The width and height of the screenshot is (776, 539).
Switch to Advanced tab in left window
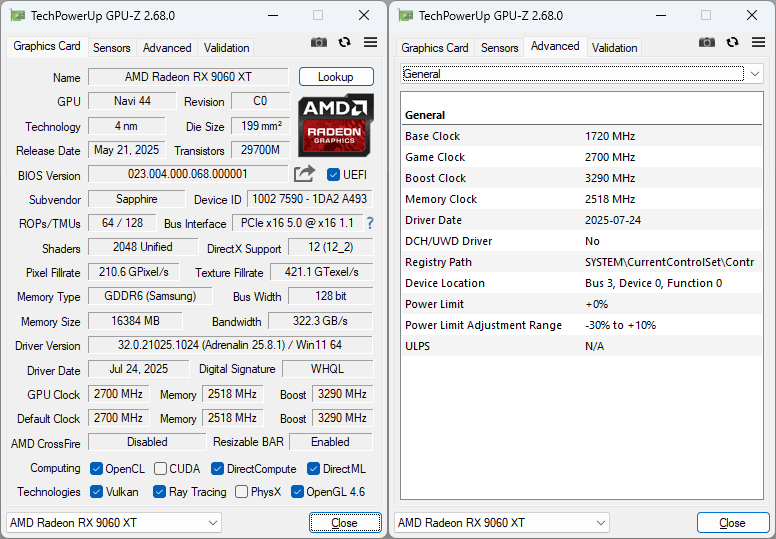[x=167, y=48]
